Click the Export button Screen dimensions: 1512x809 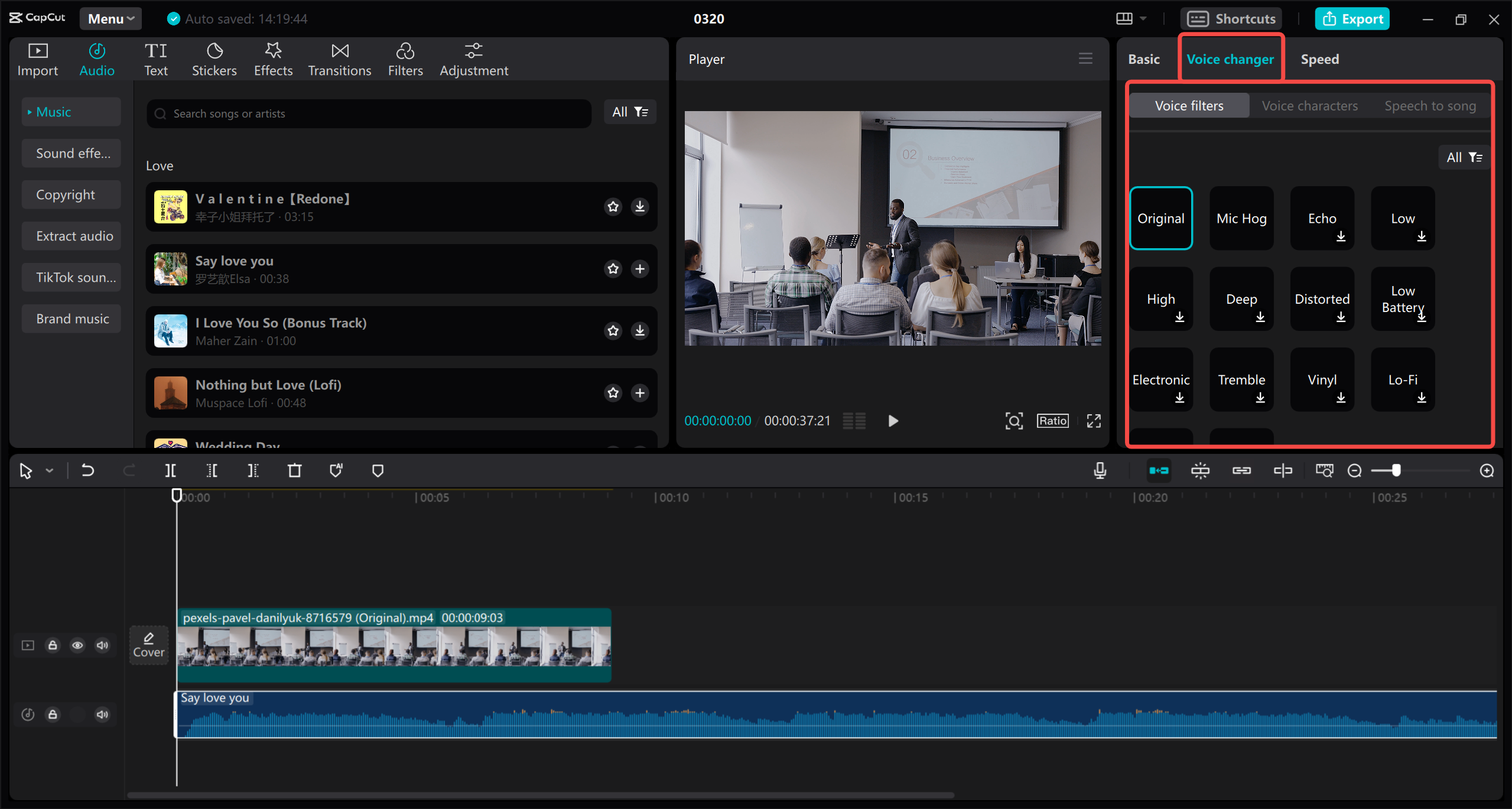point(1352,18)
